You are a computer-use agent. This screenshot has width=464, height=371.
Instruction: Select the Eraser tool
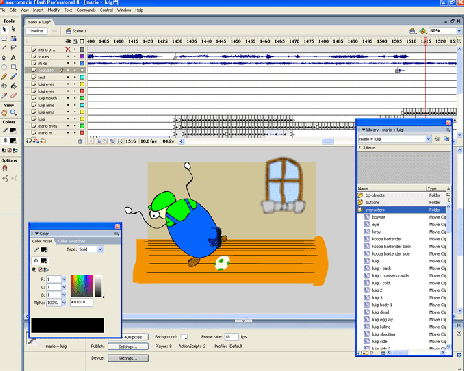pyautogui.click(x=13, y=96)
